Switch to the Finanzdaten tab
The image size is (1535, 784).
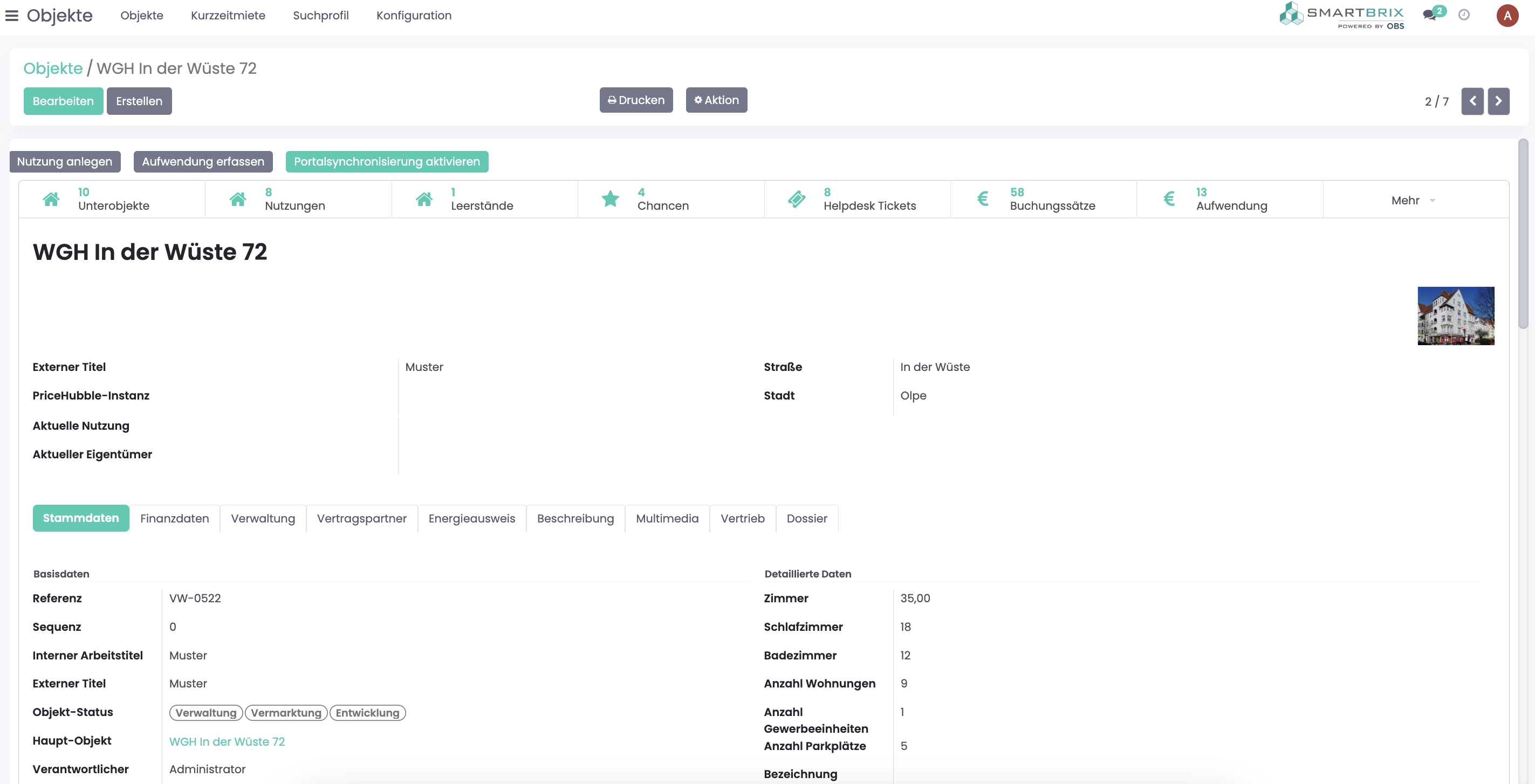175,518
